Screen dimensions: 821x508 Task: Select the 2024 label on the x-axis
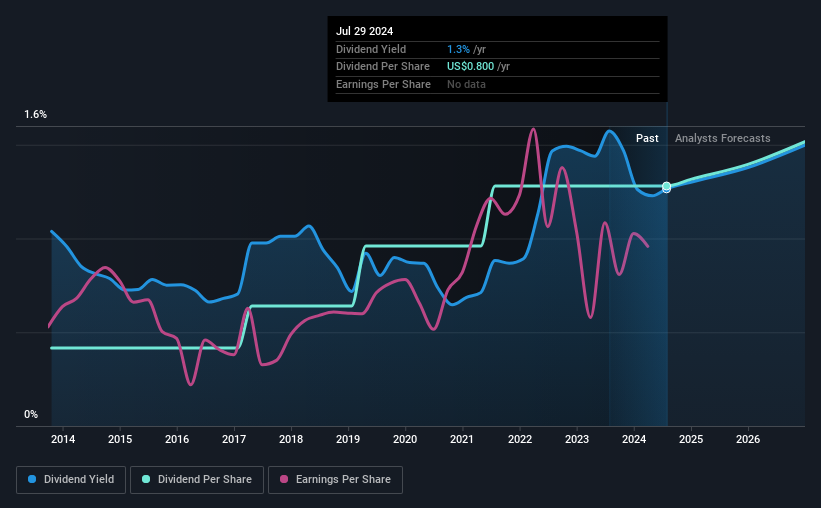point(634,439)
